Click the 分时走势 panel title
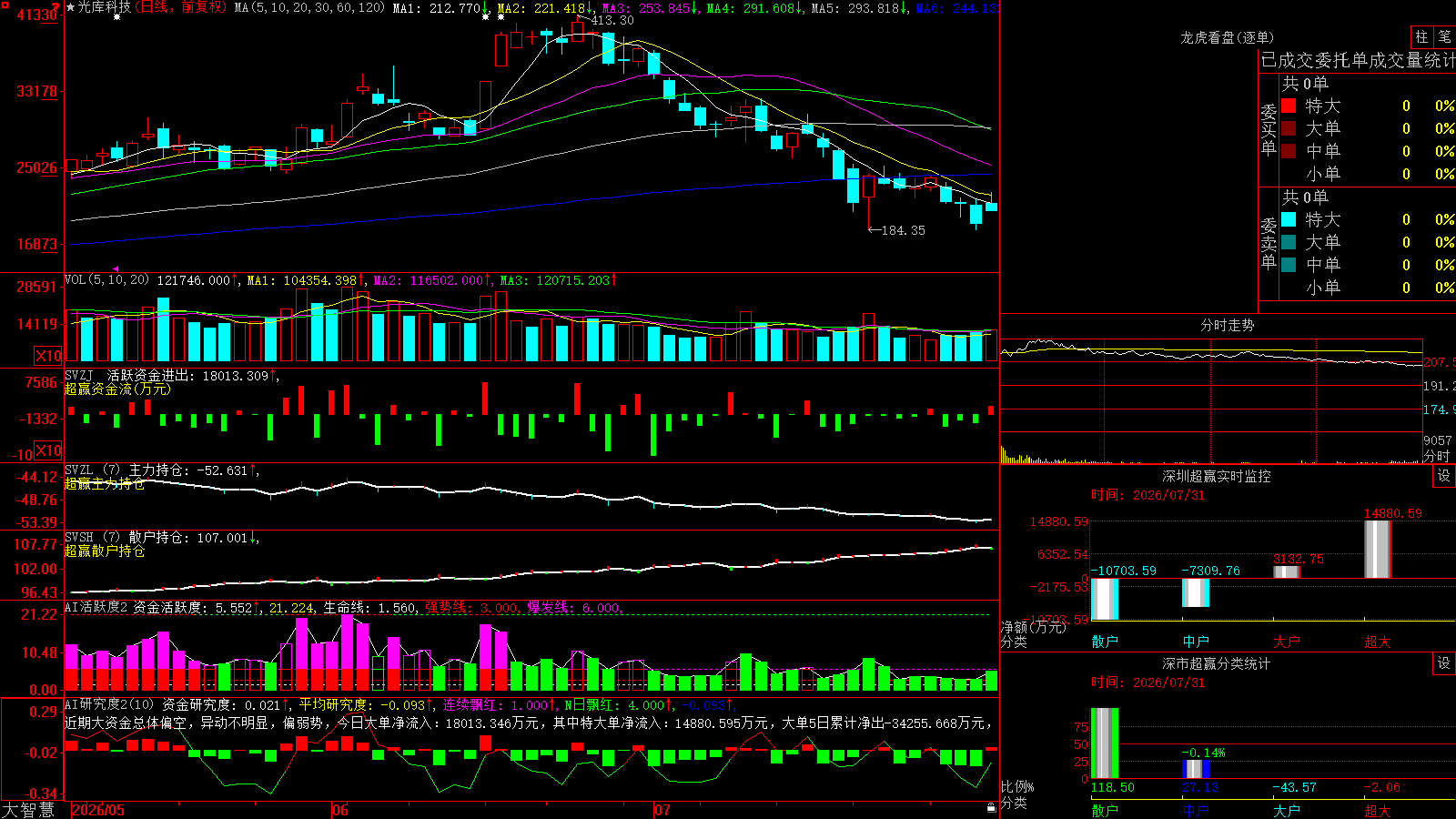The image size is (1456, 819). click(1228, 325)
